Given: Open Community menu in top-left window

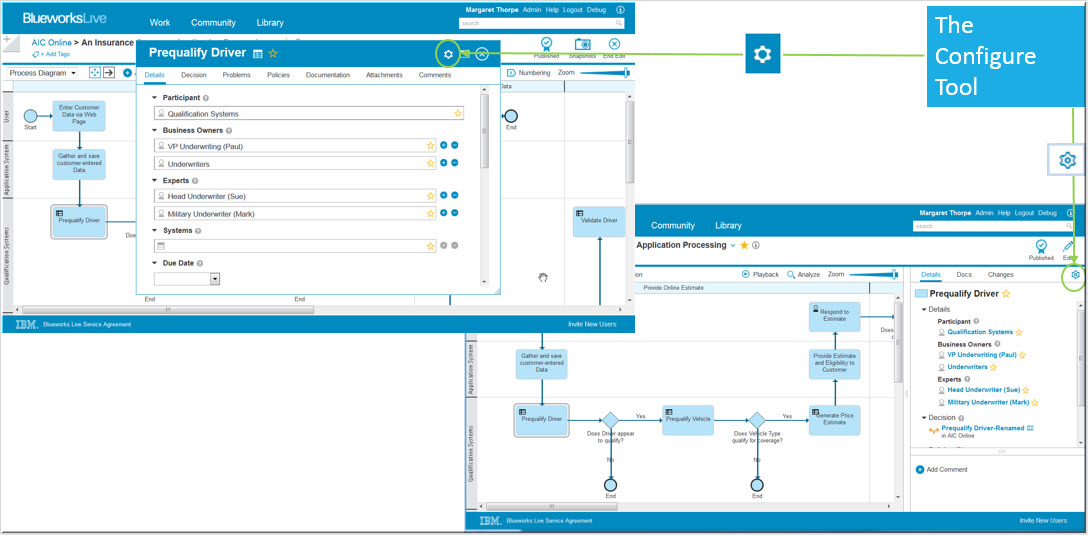Looking at the screenshot, I should (213, 23).
